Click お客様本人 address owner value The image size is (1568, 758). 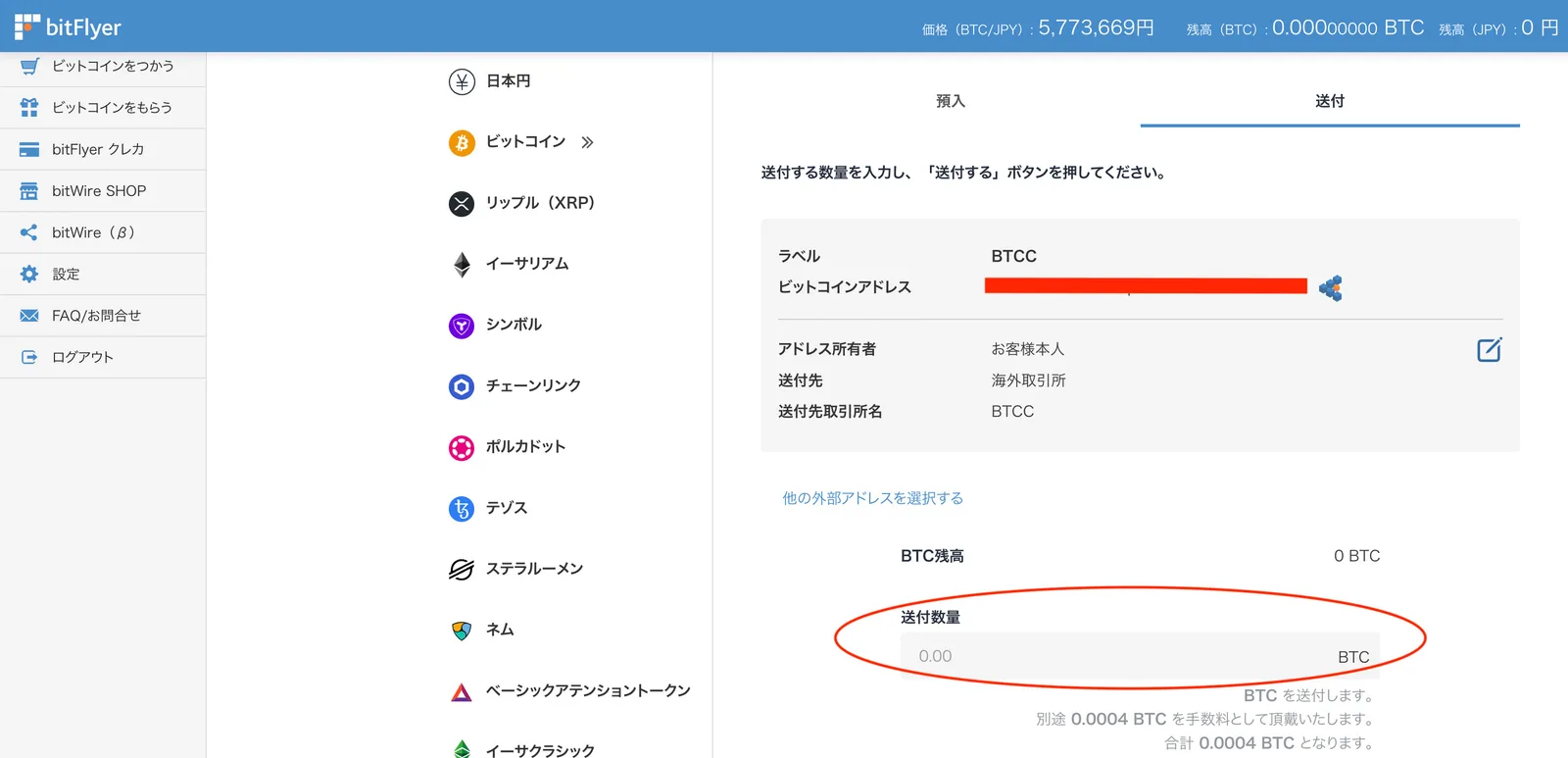[1027, 349]
